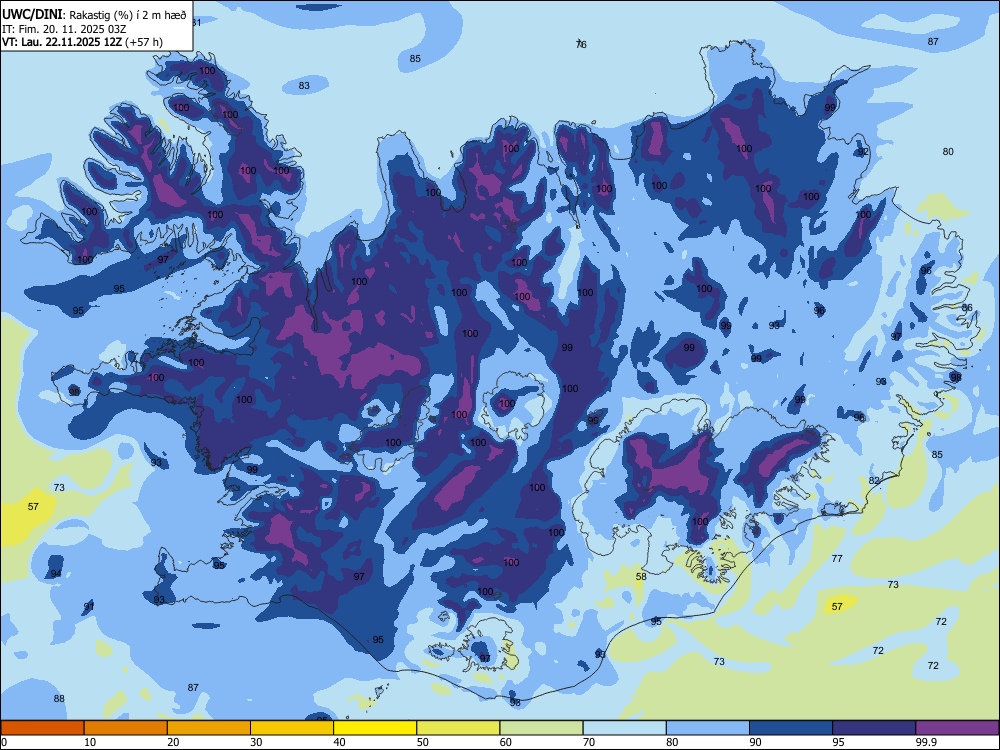Click the "50" legend tick label
Image resolution: width=1000 pixels, height=750 pixels.
click(423, 742)
